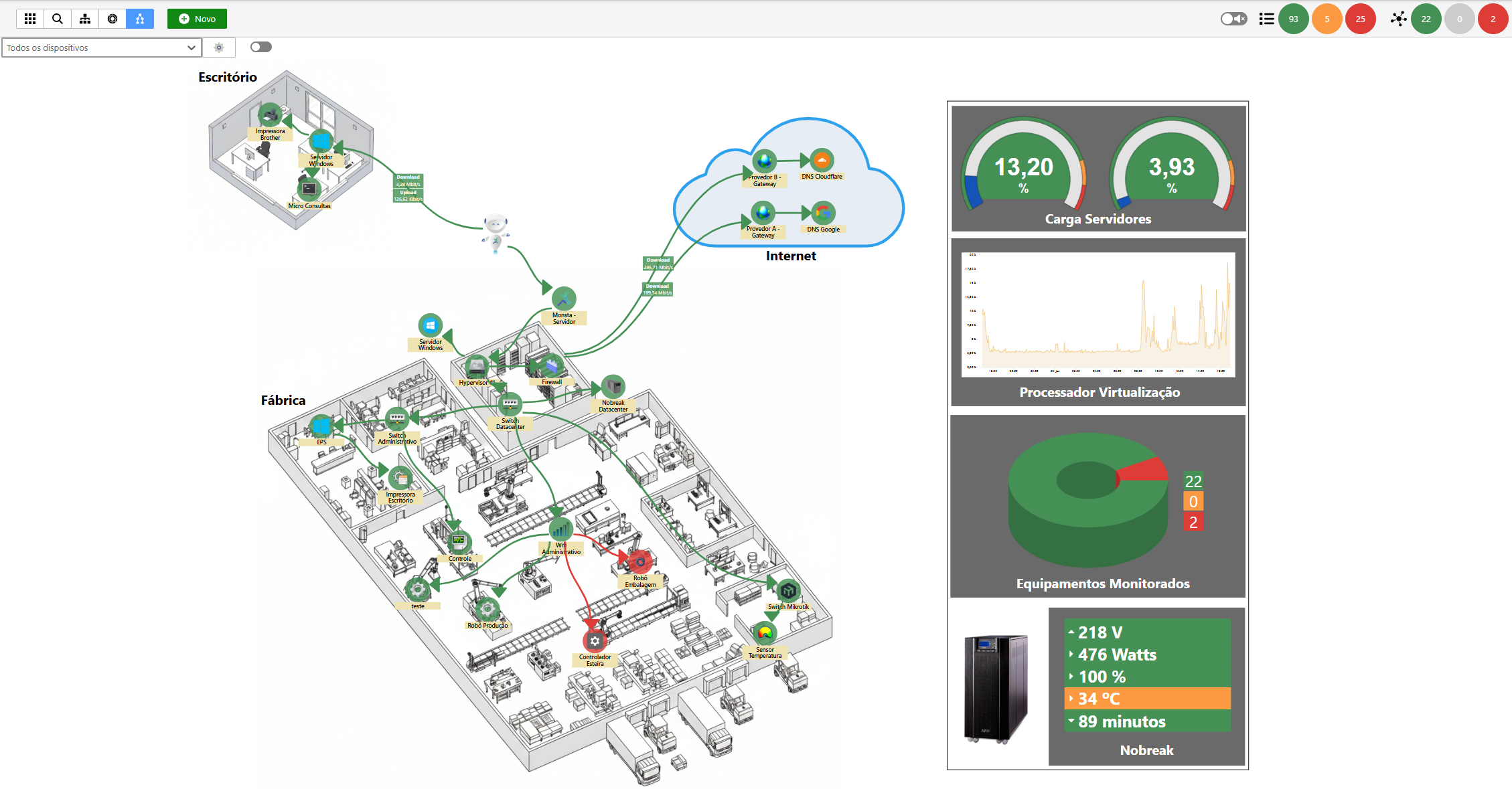Click the green 22 devices badge
Screen dimensions: 1512x789
(x=1426, y=19)
